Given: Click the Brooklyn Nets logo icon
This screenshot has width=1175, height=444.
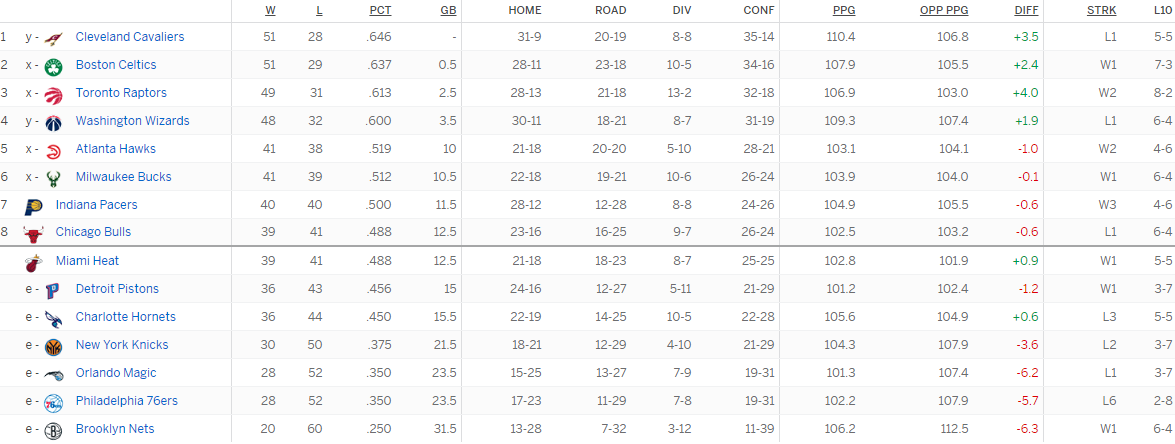Looking at the screenshot, I should (x=54, y=430).
